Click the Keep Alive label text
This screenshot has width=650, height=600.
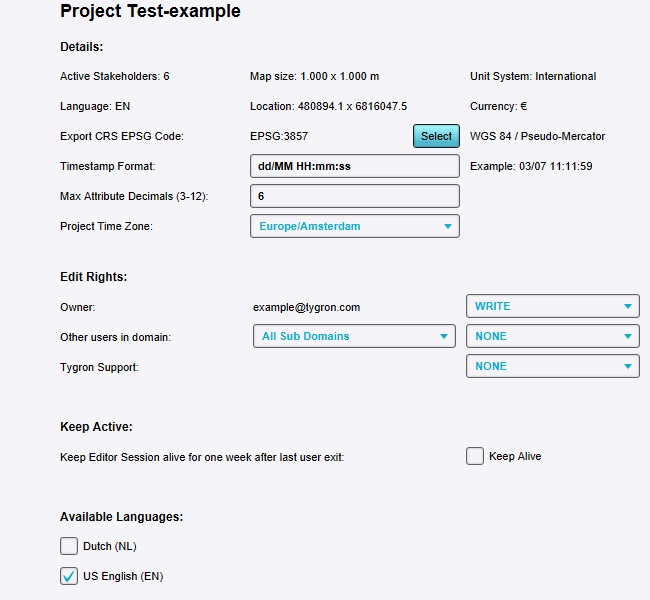tap(515, 456)
